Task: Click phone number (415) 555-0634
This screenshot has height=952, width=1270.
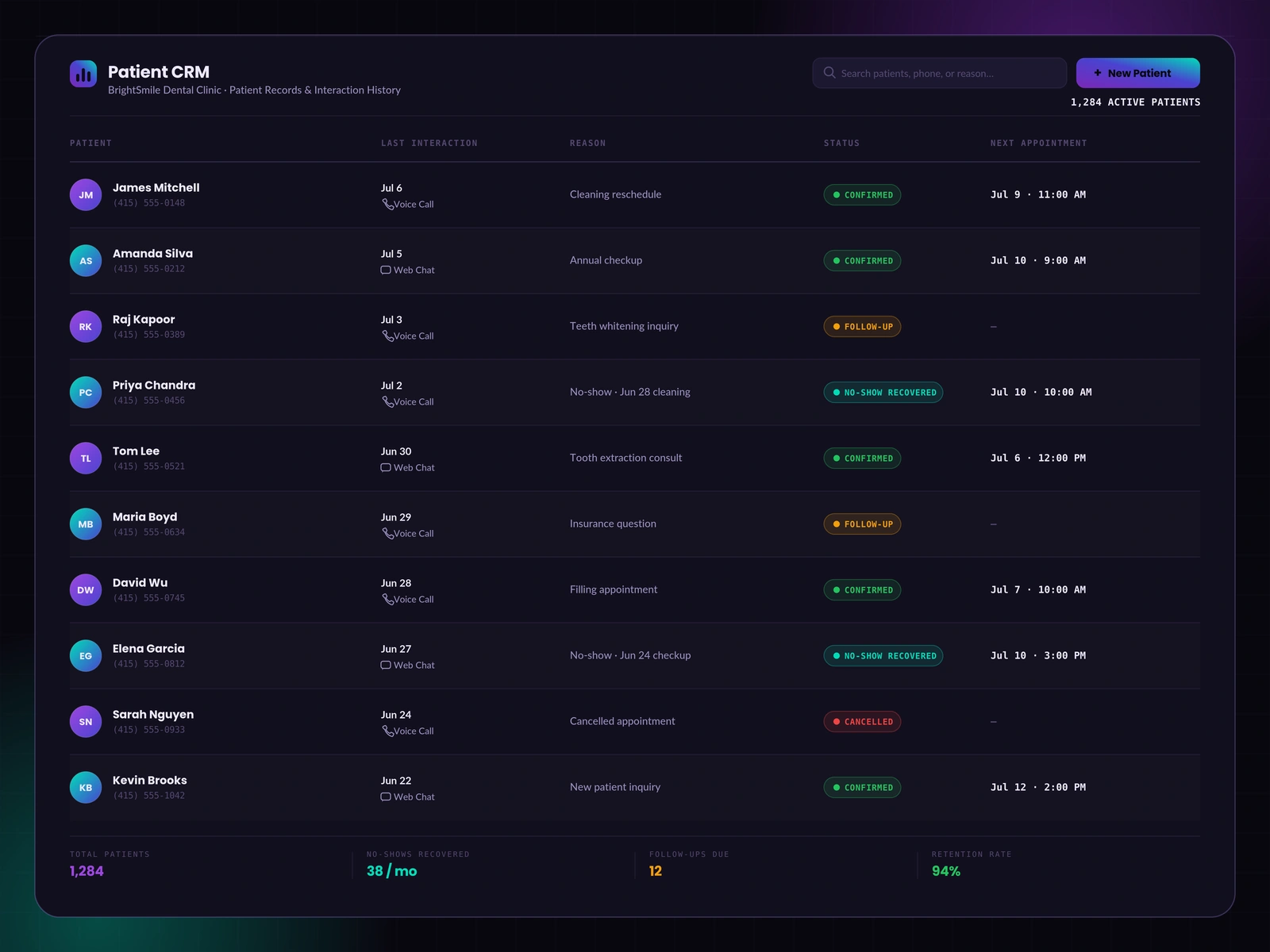Action: tap(148, 532)
